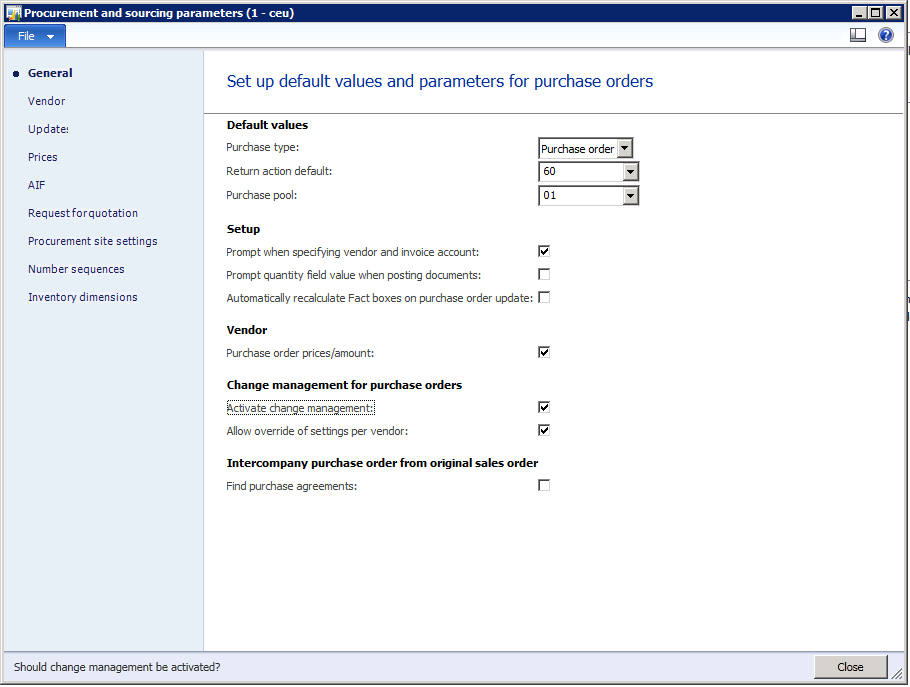Select Procurement site settings in sidebar
This screenshot has width=910, height=687.
pos(93,241)
